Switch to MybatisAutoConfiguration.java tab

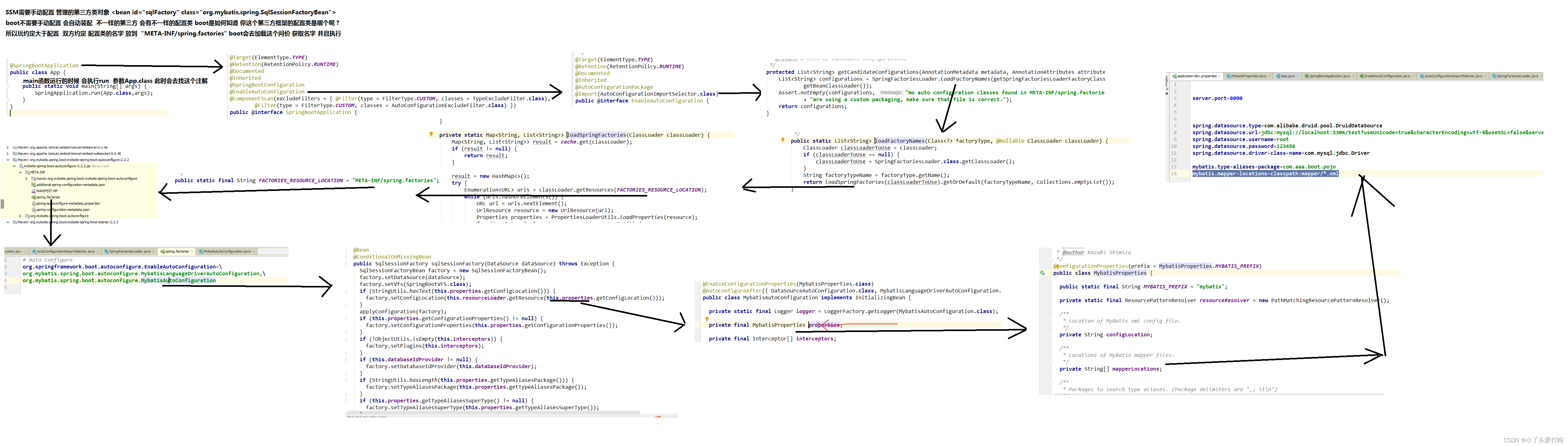(226, 252)
